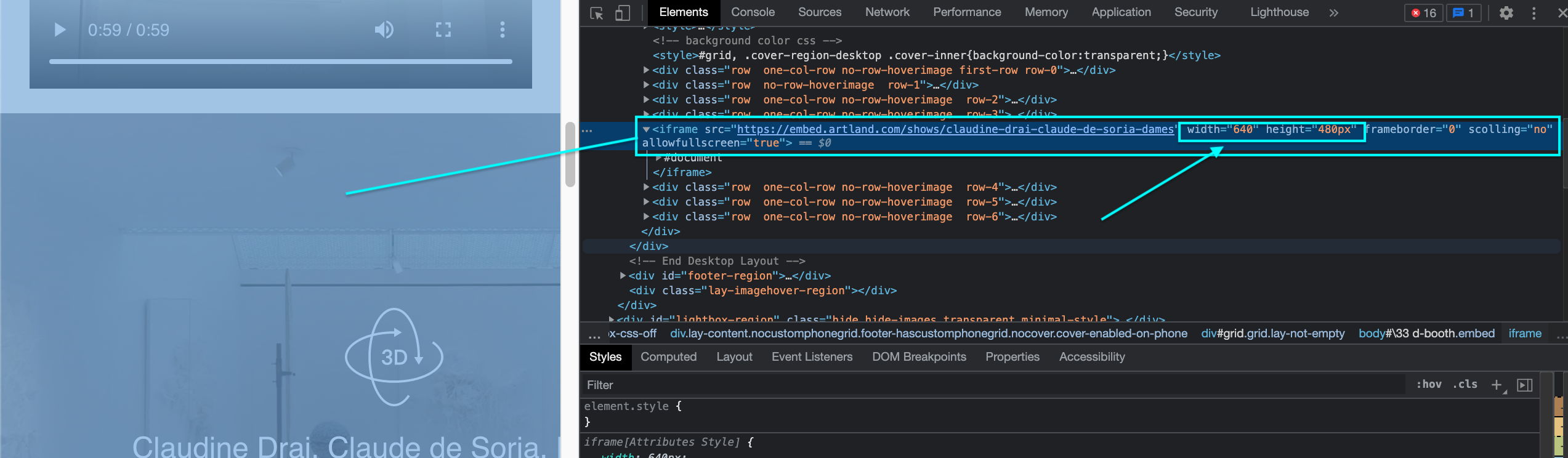Image resolution: width=1568 pixels, height=458 pixels.
Task: Focus the Styles Filter input
Action: (995, 385)
